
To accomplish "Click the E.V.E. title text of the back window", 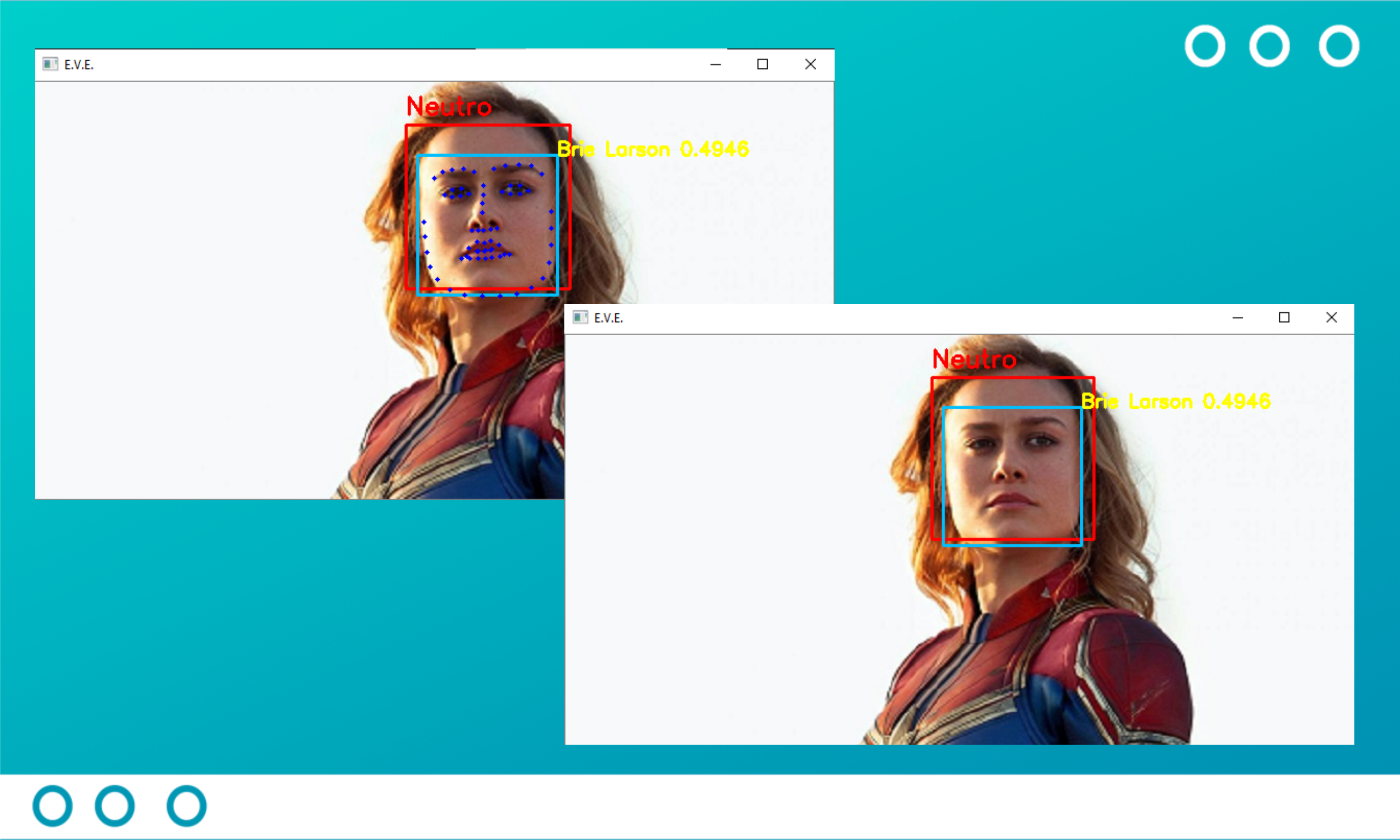I will click(79, 65).
